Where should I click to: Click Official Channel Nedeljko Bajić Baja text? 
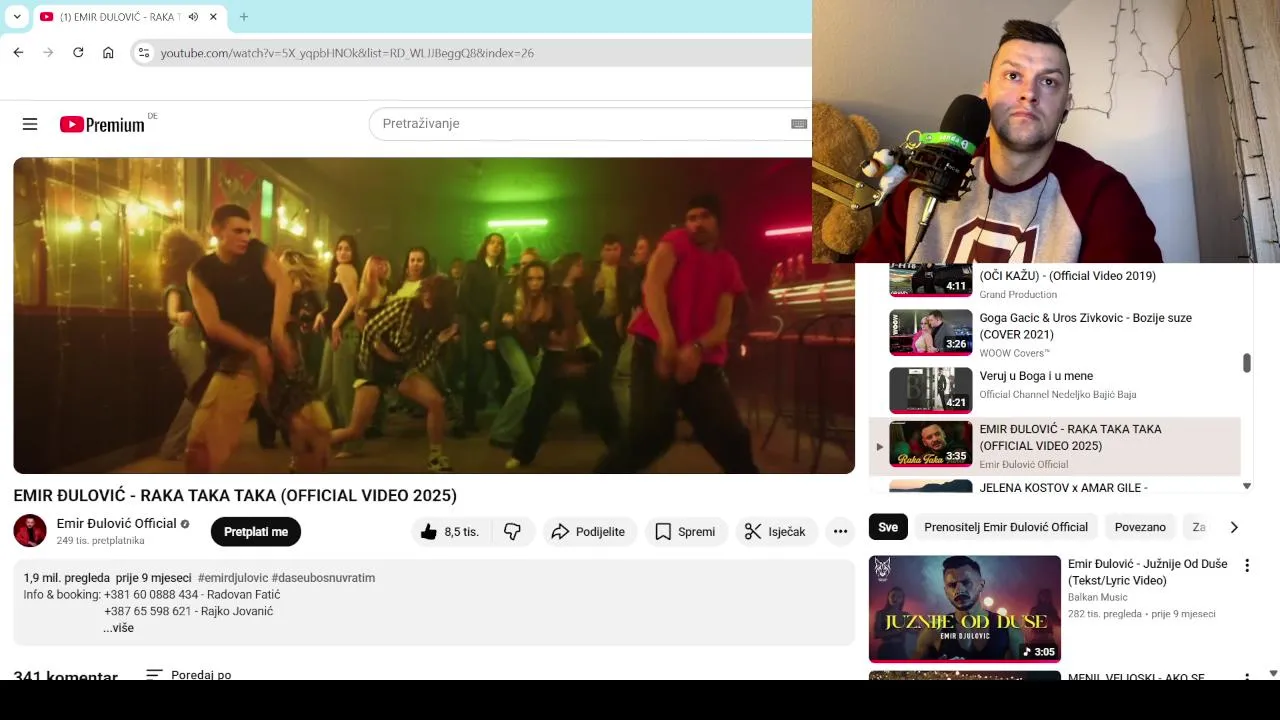coord(1058,394)
